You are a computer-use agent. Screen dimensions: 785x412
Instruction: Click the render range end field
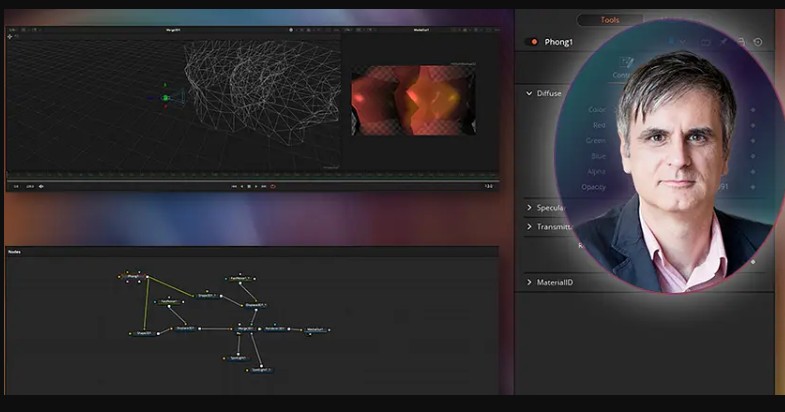coord(30,186)
